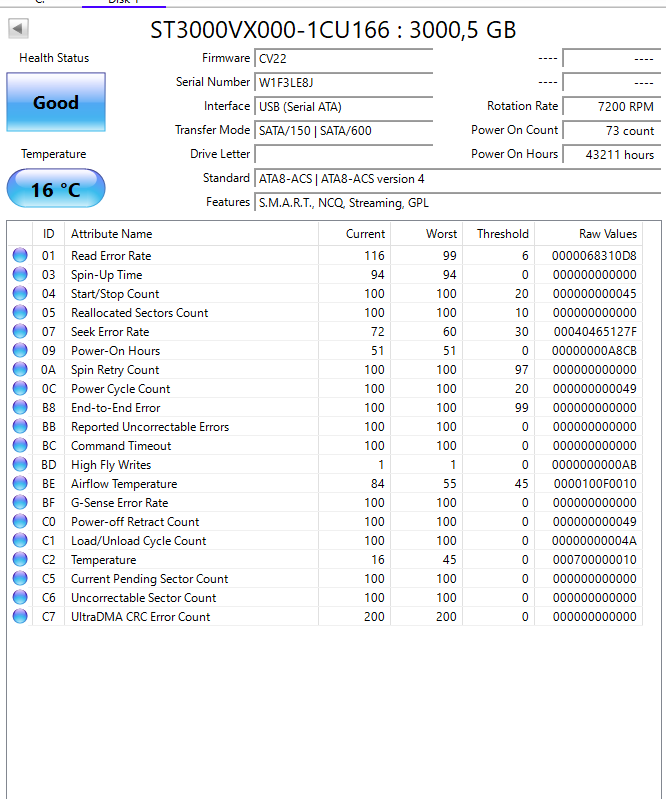The height and width of the screenshot is (799, 666).
Task: Click ID cell C5
Action: [48, 579]
